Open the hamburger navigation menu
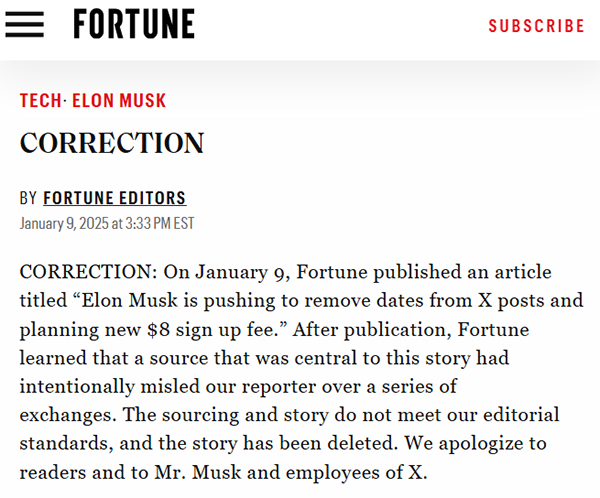The height and width of the screenshot is (498, 600). [24, 25]
